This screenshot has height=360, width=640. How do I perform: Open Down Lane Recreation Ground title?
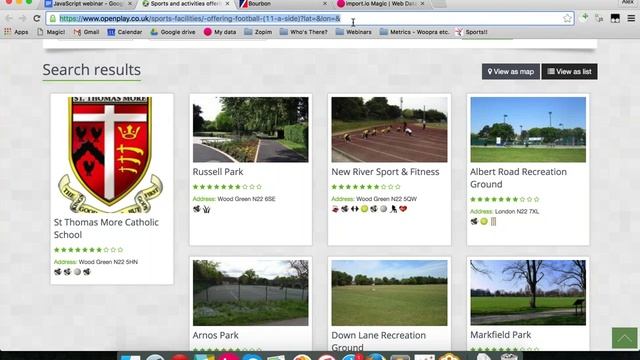pos(378,341)
